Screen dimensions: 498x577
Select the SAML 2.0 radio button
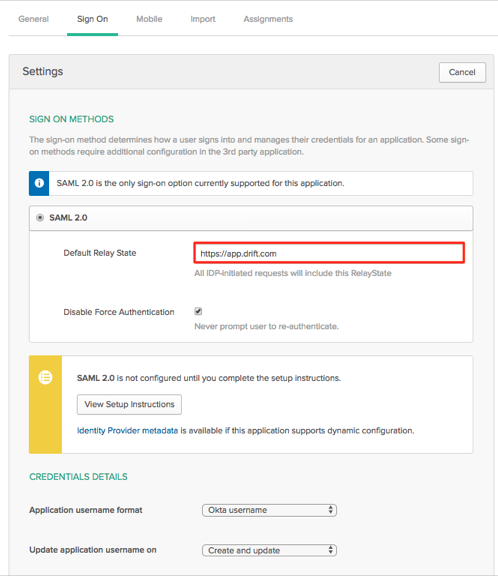[40, 218]
